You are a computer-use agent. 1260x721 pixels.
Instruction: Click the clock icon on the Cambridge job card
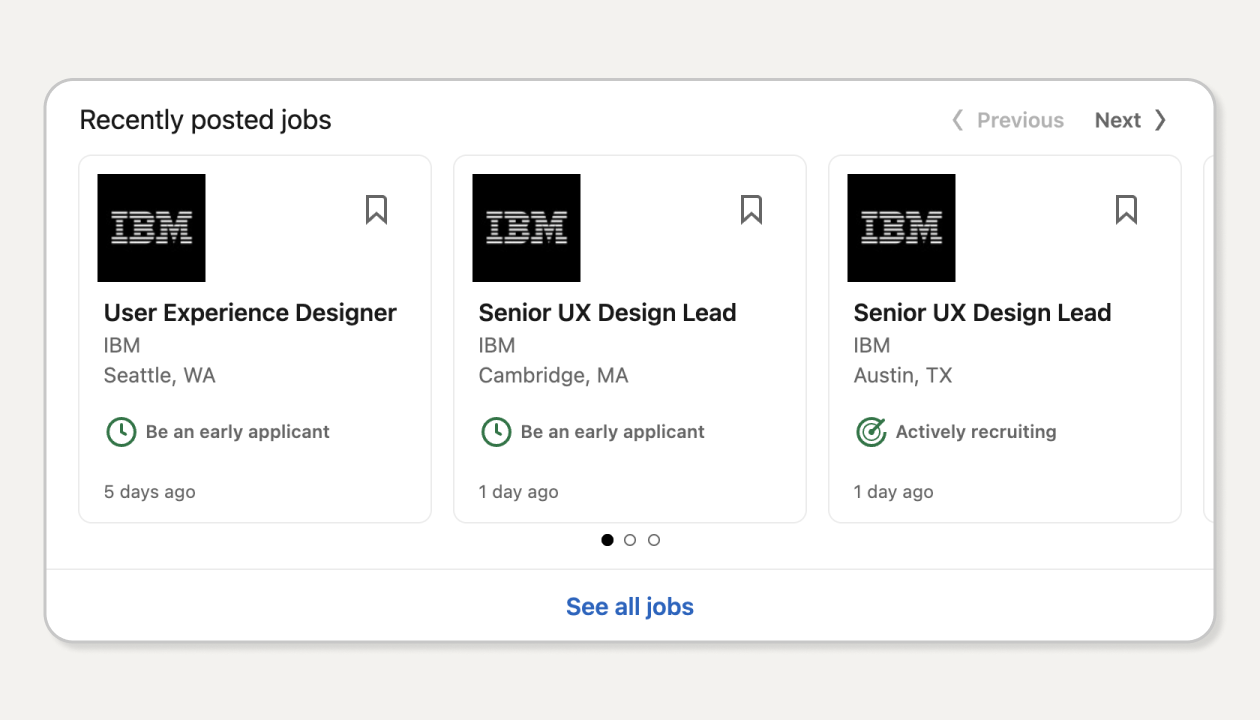[496, 432]
